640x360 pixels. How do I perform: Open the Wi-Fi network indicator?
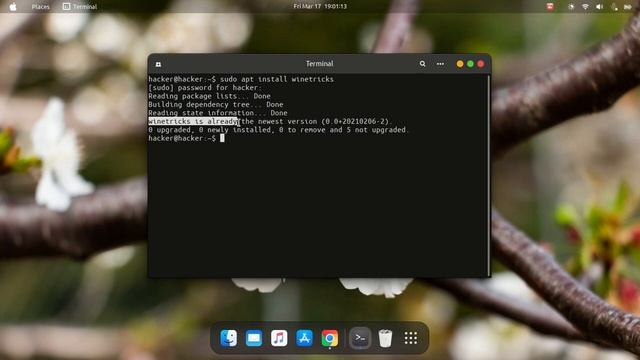pyautogui.click(x=585, y=7)
